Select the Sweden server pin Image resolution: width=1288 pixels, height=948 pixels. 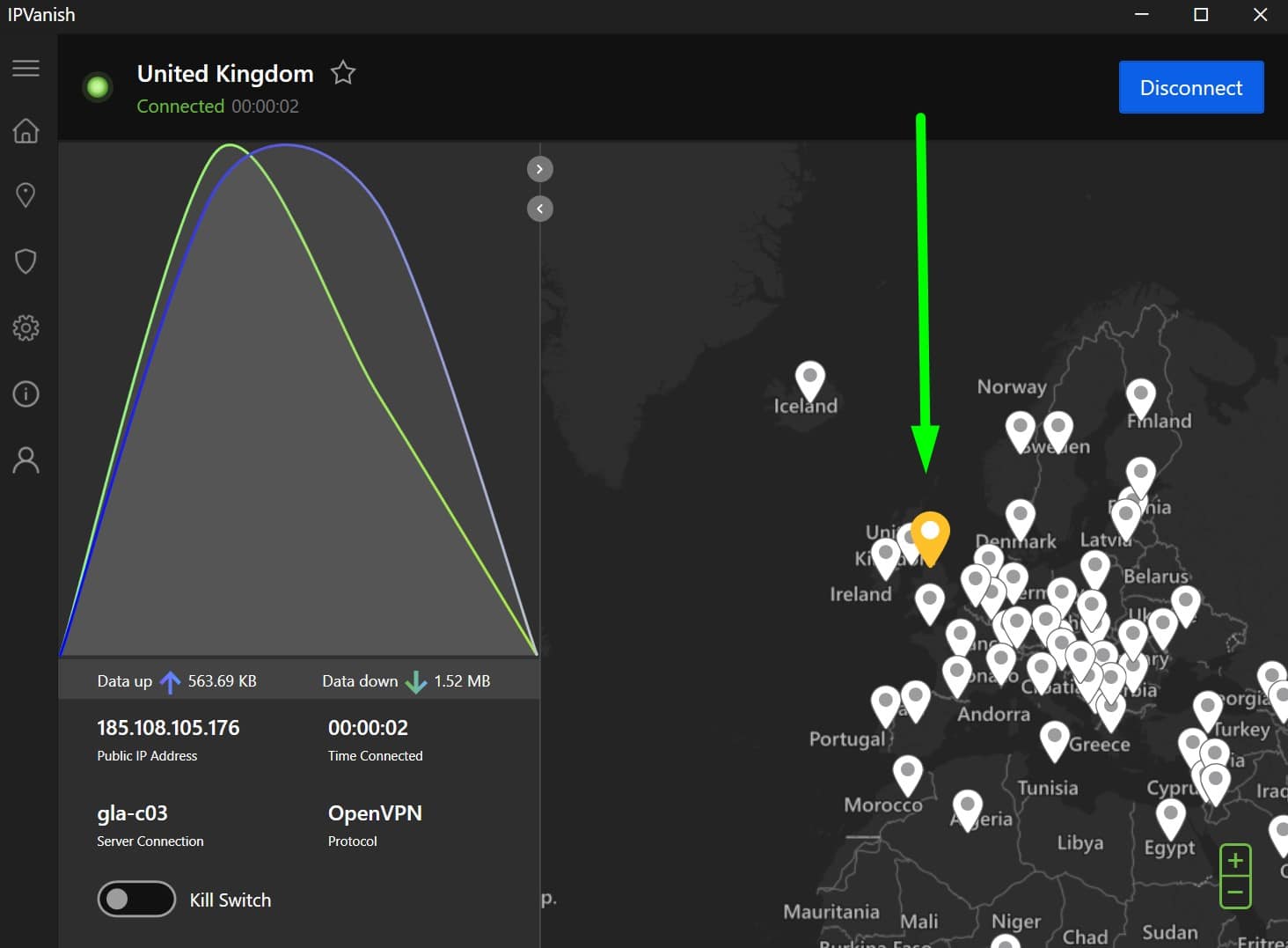1057,431
